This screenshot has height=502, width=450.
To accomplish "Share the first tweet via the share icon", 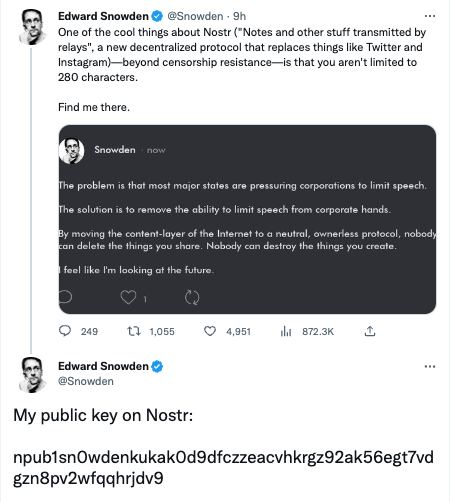I will [370, 331].
